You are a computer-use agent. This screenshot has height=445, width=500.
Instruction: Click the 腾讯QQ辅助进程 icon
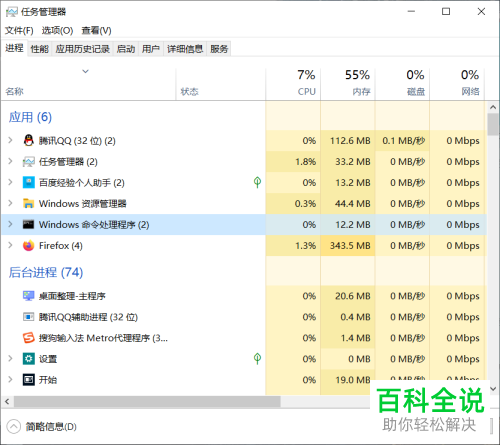[x=29, y=317]
